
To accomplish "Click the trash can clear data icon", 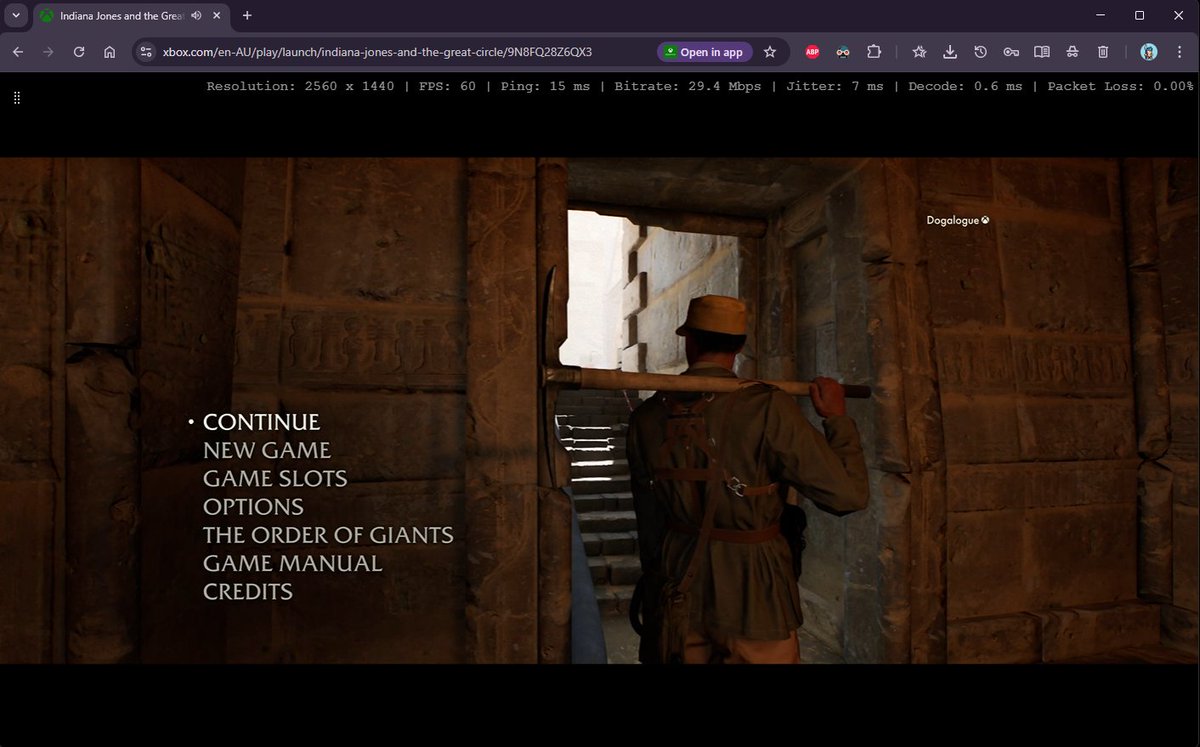I will pos(1102,52).
